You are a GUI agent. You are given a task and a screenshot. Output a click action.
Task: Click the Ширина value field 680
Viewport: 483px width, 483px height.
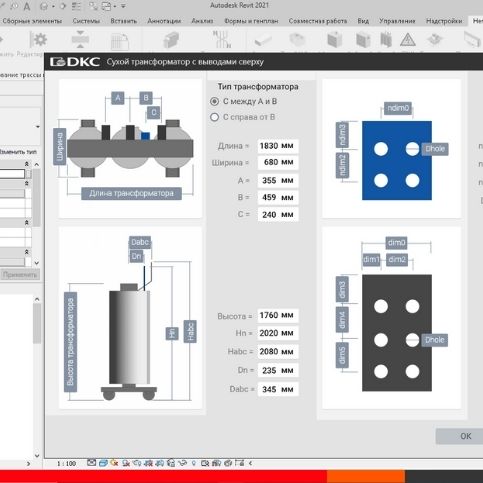(x=278, y=162)
